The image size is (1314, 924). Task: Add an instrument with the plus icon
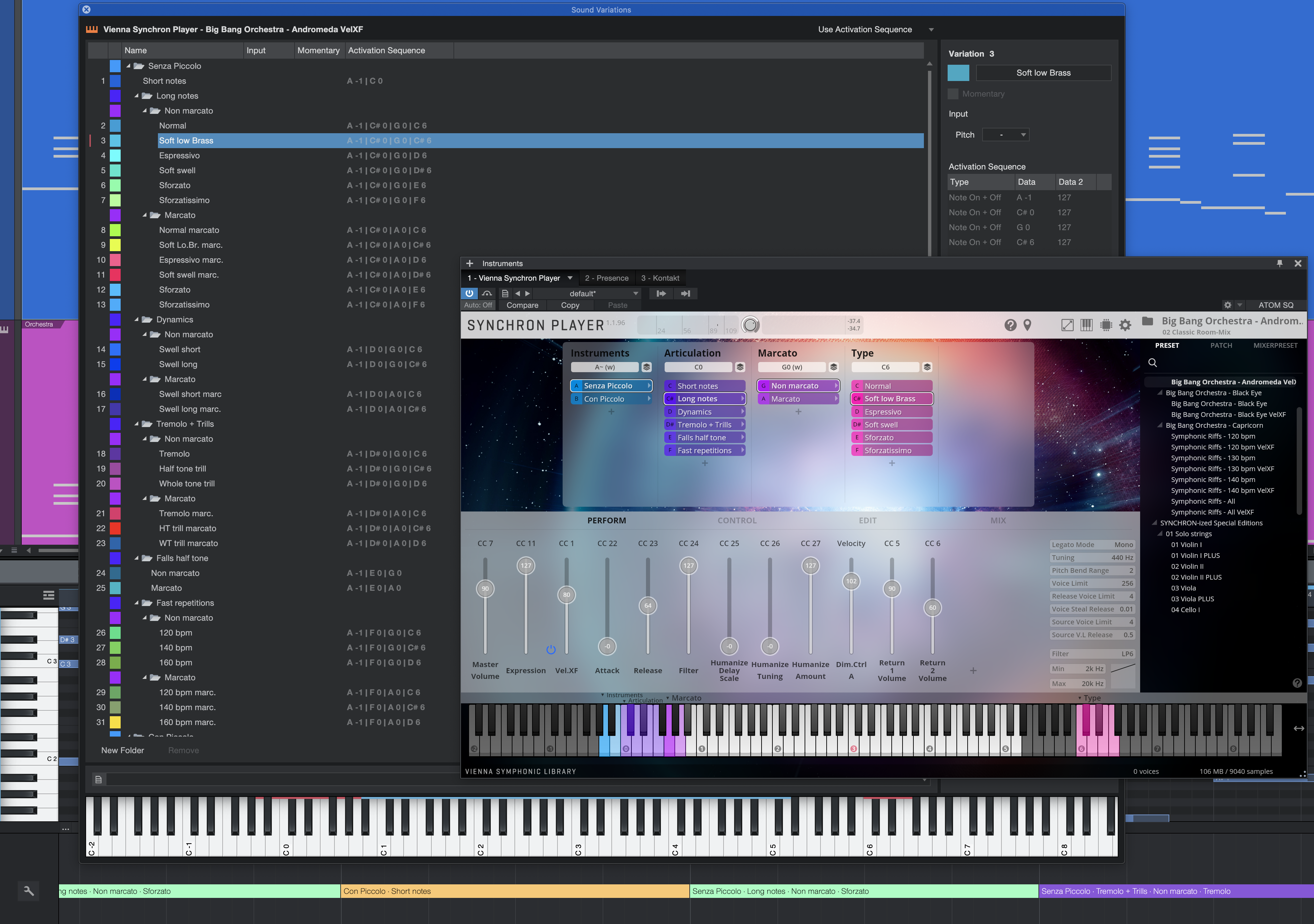pyautogui.click(x=469, y=263)
